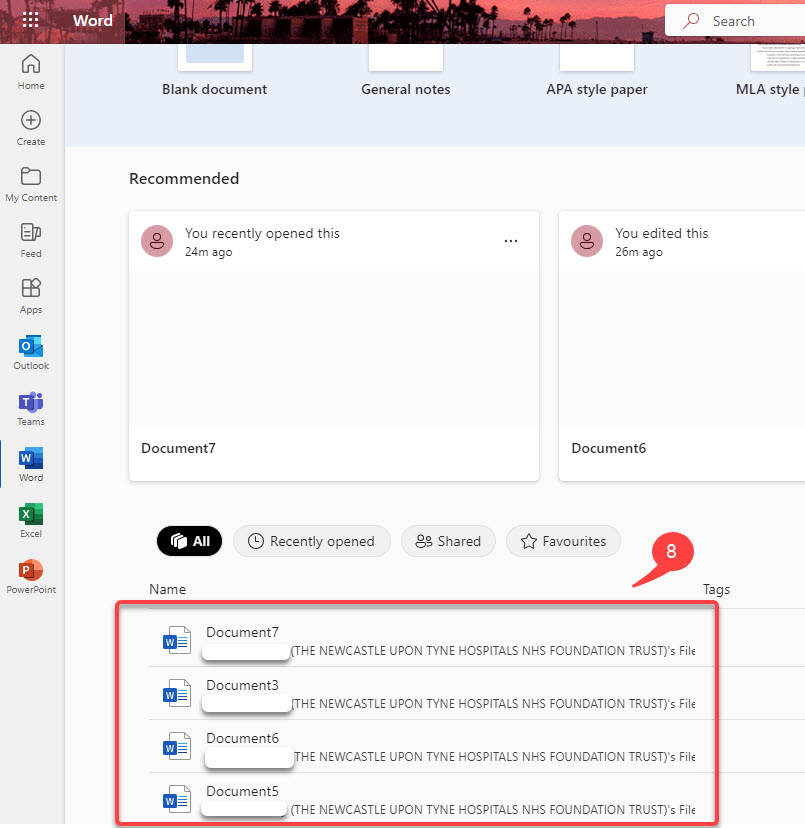Choose the APA style paper template
This screenshot has height=828, width=805.
tap(597, 71)
